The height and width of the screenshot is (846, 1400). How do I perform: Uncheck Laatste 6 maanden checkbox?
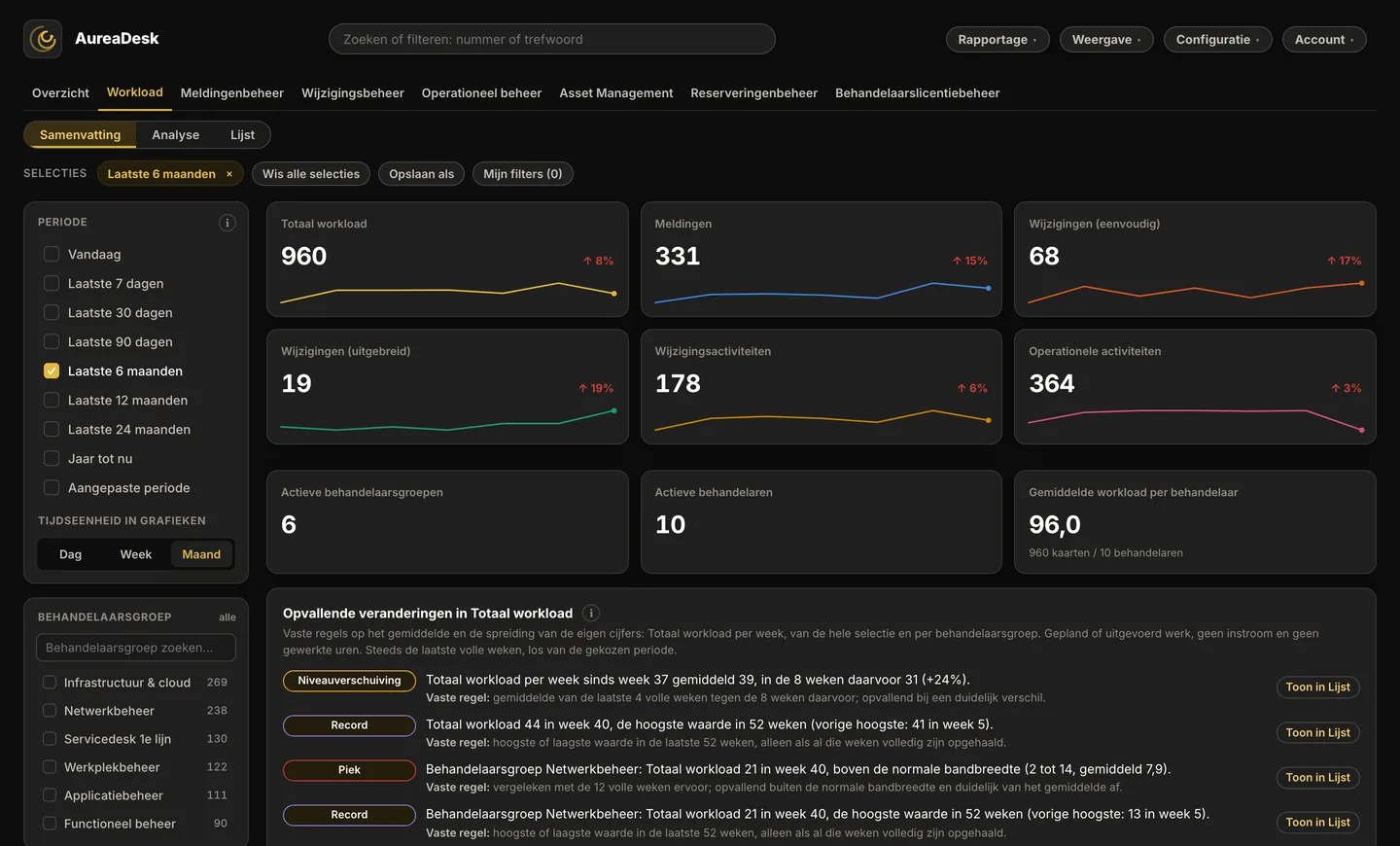[52, 370]
